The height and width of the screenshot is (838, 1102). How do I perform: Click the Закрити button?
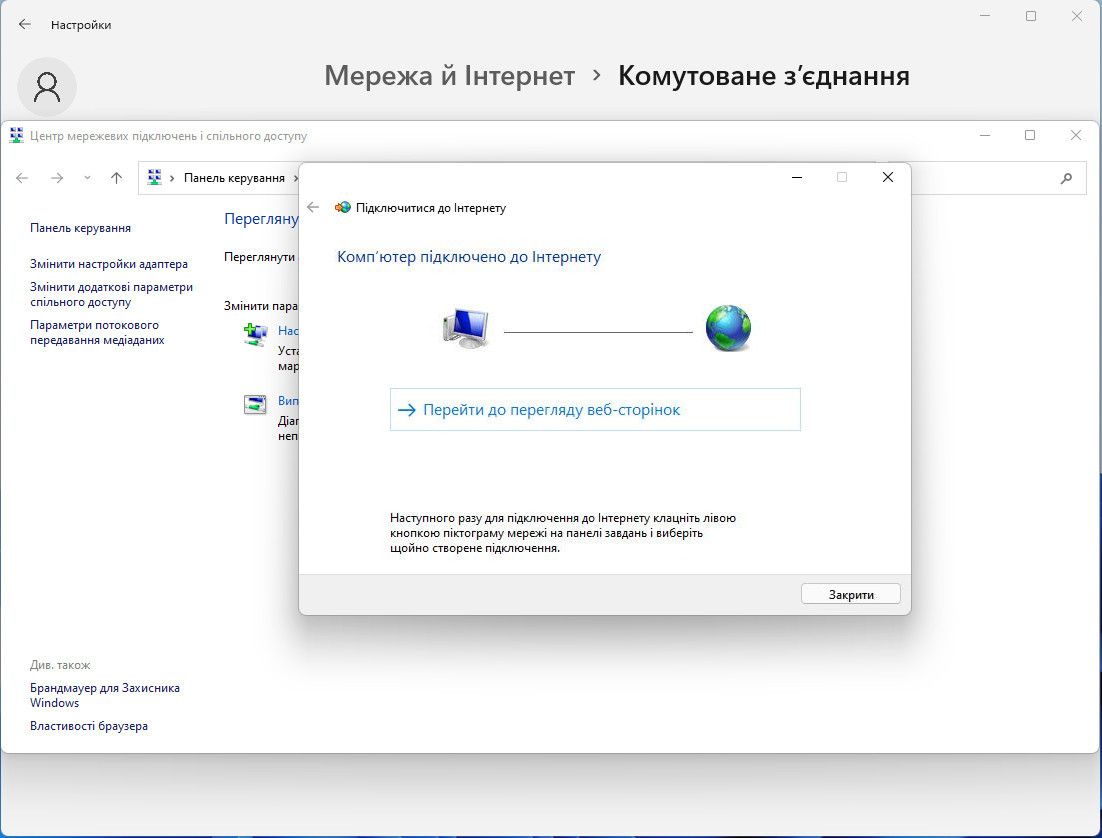pos(851,594)
